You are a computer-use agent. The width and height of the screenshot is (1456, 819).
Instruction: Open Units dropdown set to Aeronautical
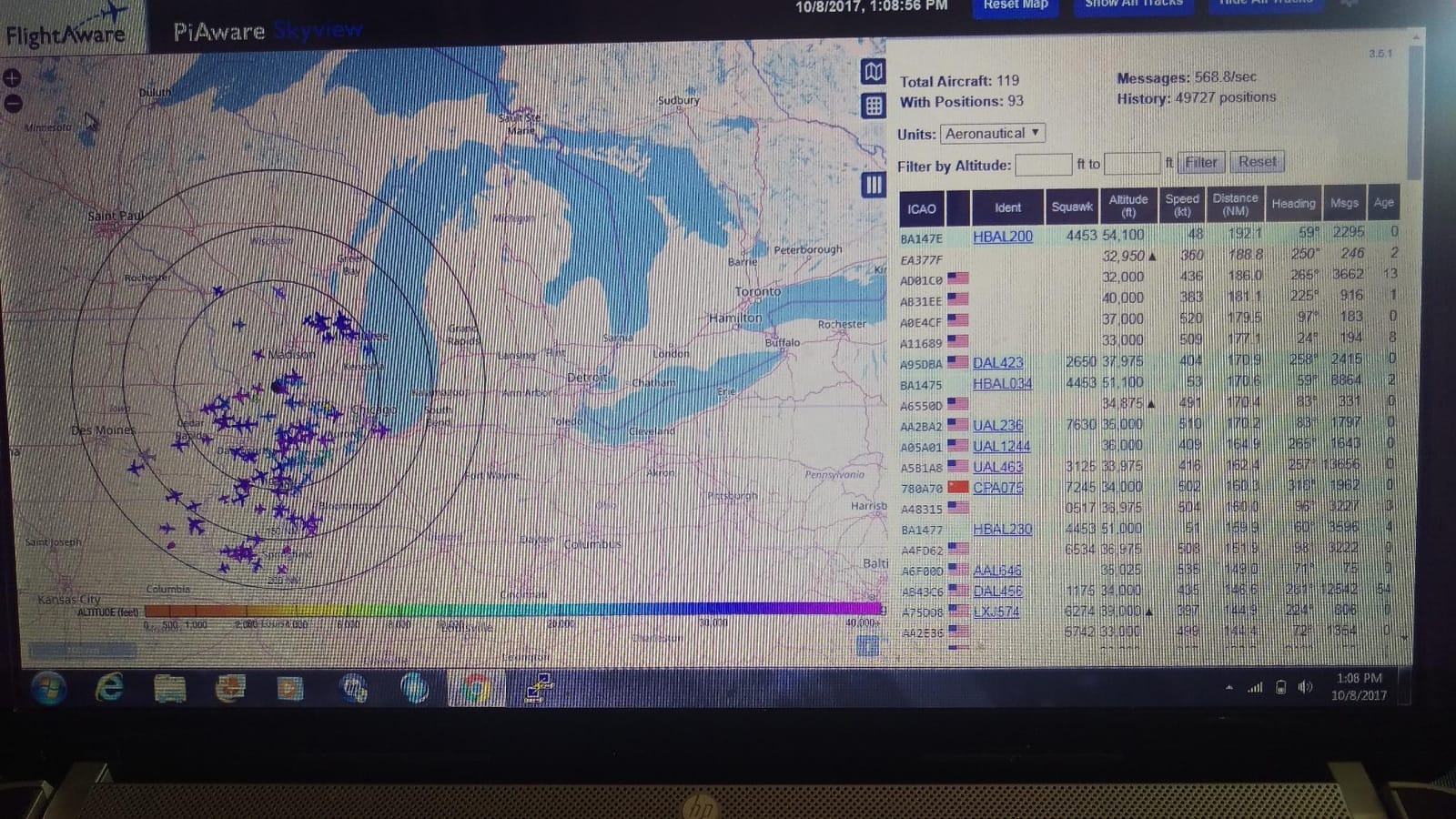tap(992, 134)
